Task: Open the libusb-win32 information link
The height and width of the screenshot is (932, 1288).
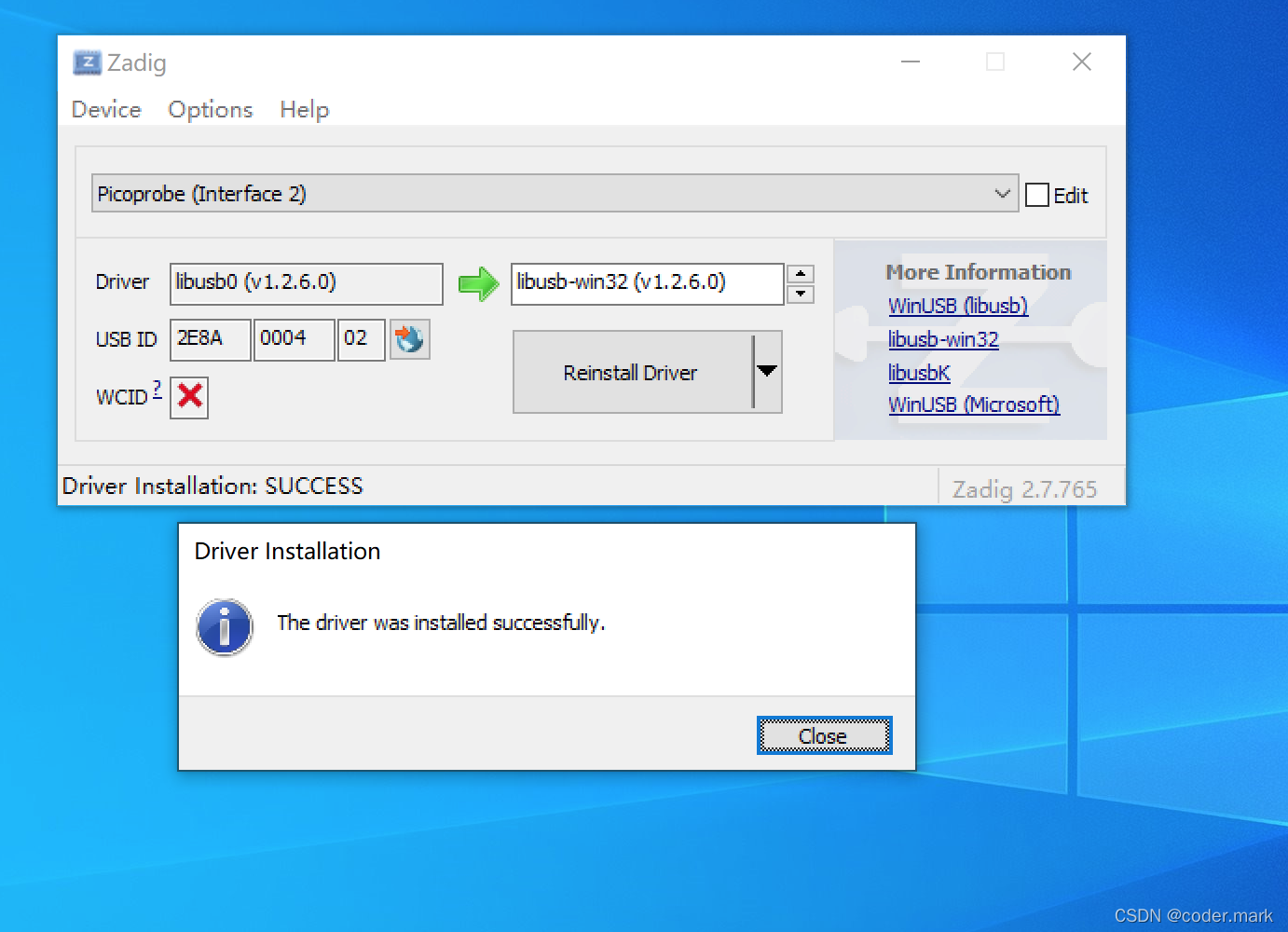Action: (943, 339)
